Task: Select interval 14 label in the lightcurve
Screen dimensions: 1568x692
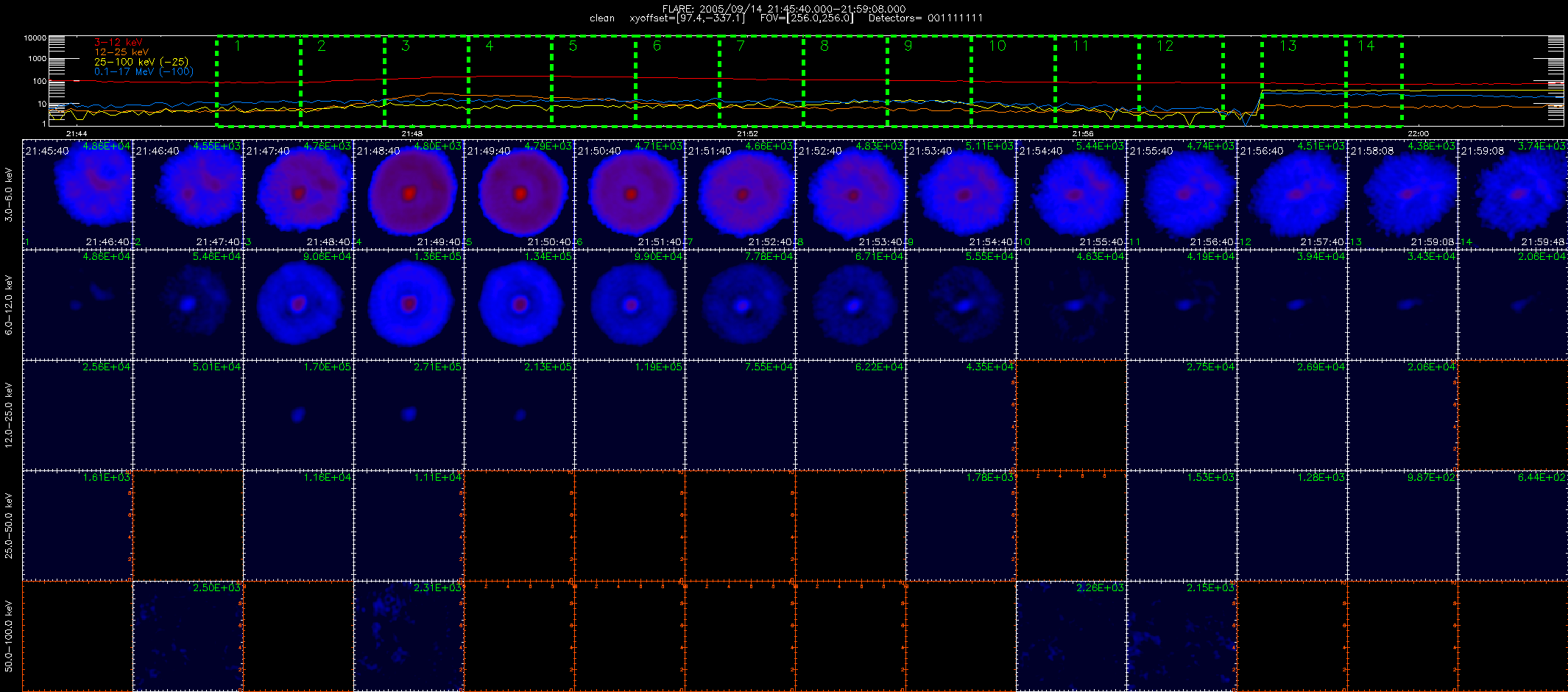Action: [x=1366, y=46]
